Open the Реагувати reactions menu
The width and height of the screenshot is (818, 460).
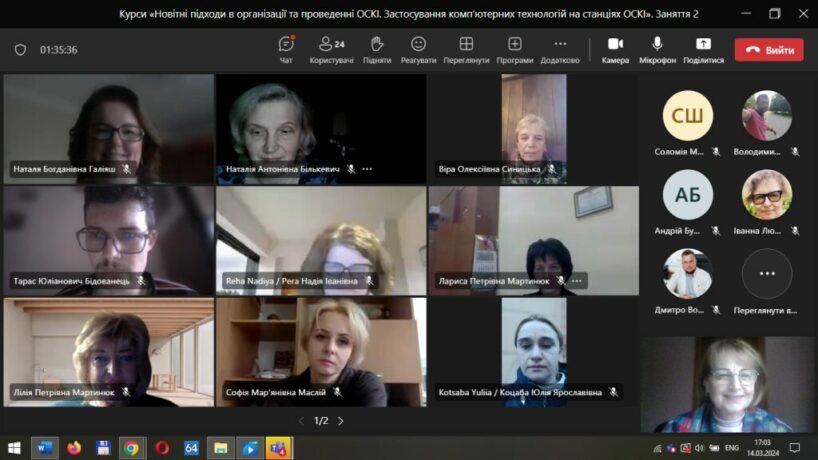pos(418,49)
